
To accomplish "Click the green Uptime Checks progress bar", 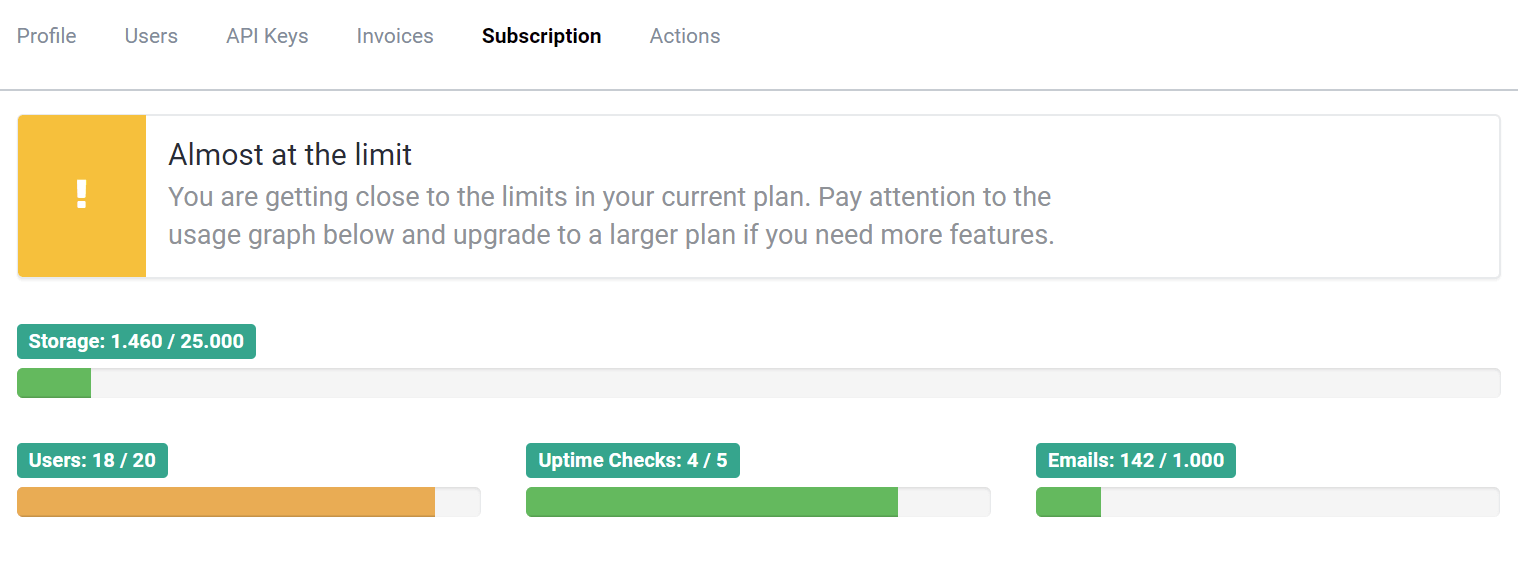I will coord(712,502).
